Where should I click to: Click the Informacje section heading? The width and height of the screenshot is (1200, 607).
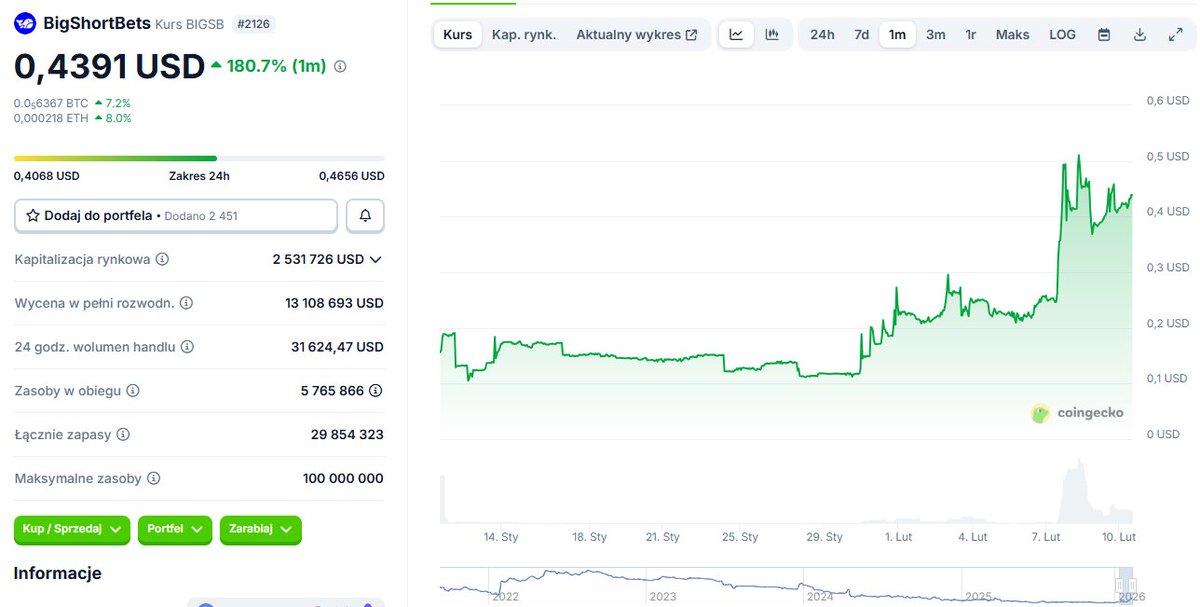click(57, 573)
